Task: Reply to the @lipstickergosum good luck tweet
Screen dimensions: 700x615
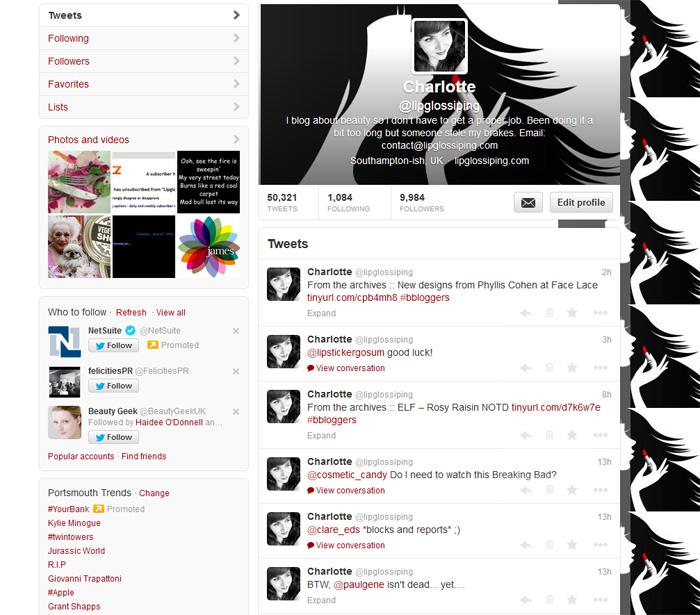Action: (x=526, y=368)
